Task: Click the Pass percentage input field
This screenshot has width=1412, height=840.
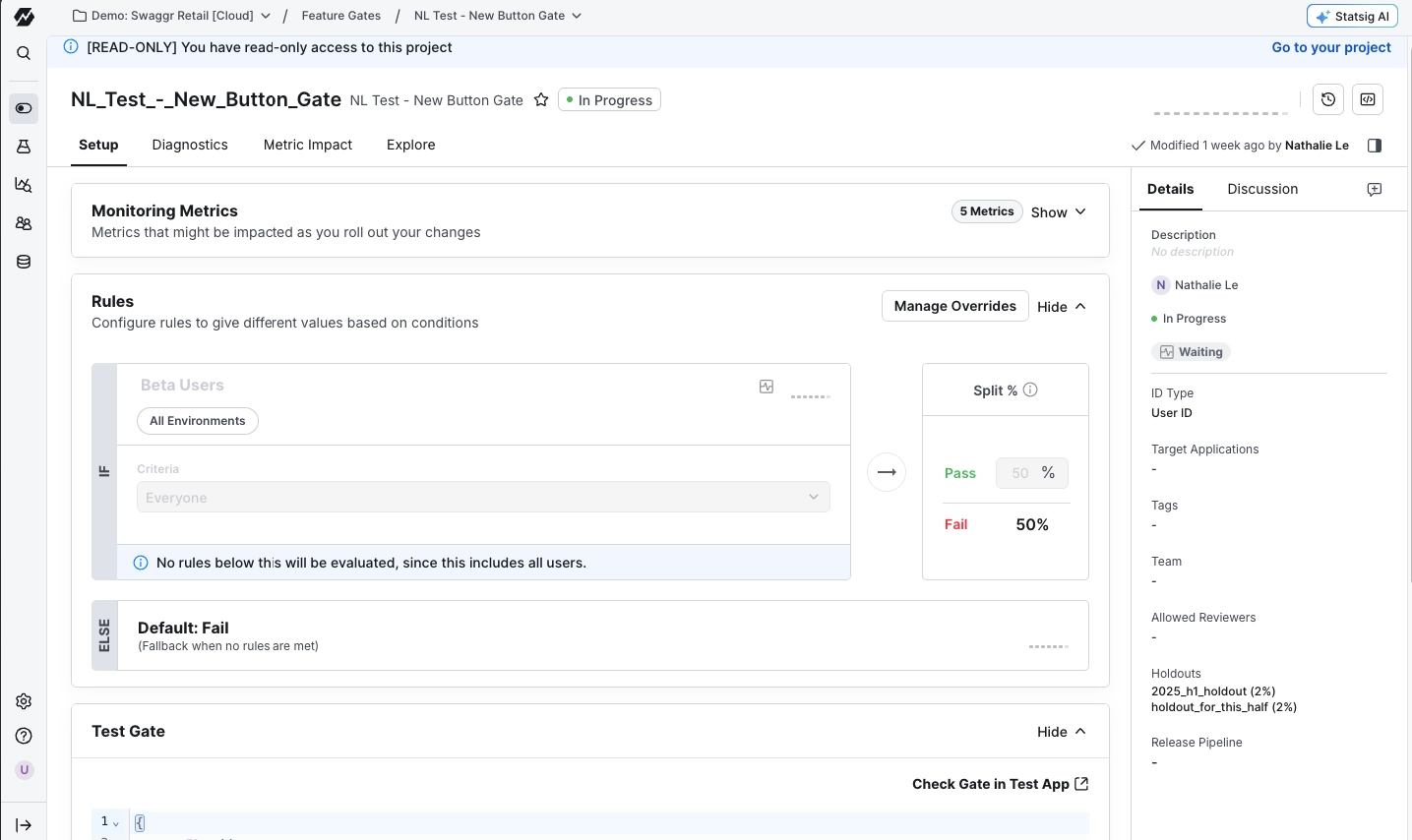Action: 1031,473
